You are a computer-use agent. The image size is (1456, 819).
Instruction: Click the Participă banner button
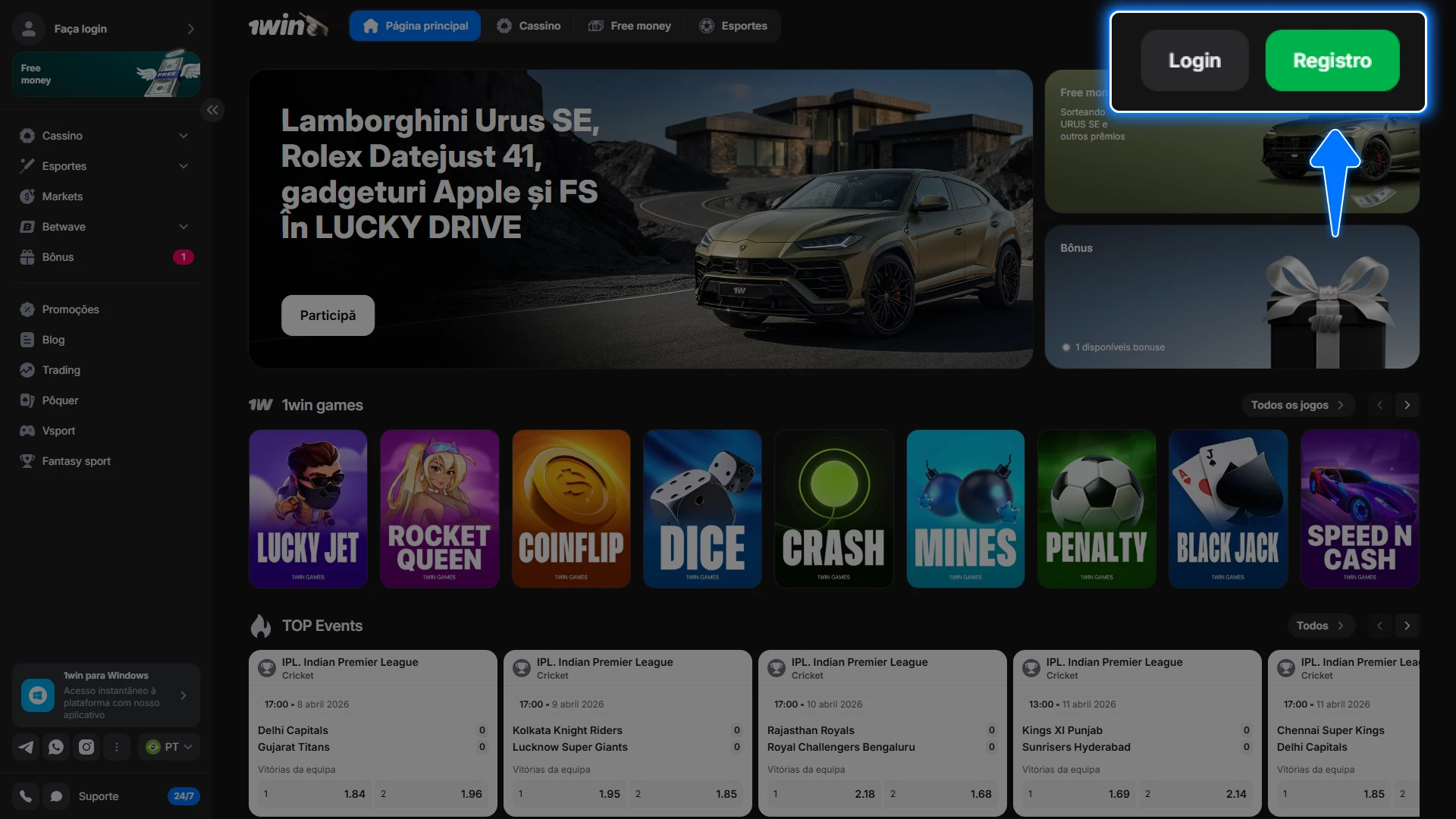tap(328, 315)
